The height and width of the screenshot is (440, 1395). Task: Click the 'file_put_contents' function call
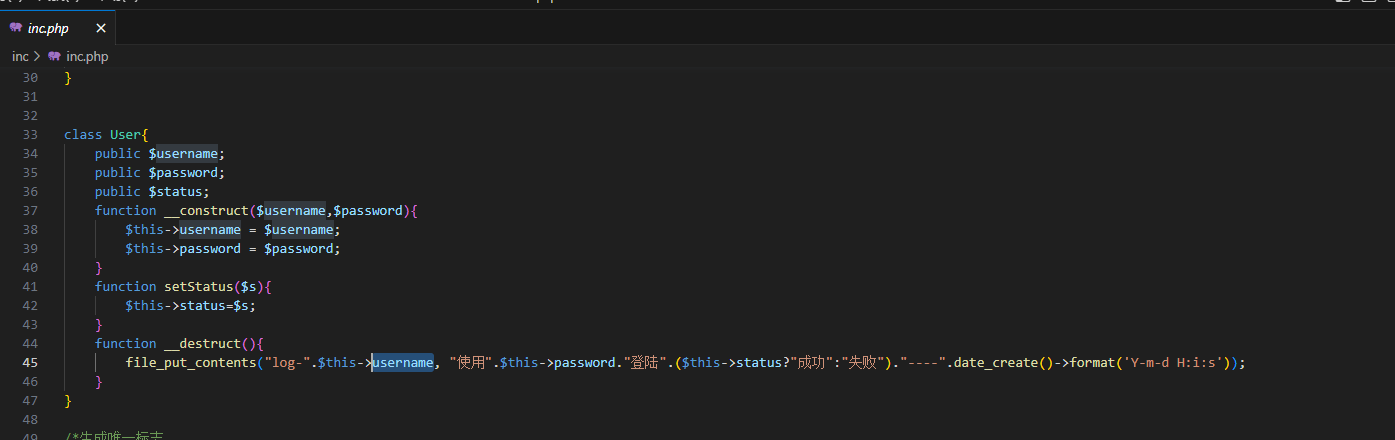191,362
